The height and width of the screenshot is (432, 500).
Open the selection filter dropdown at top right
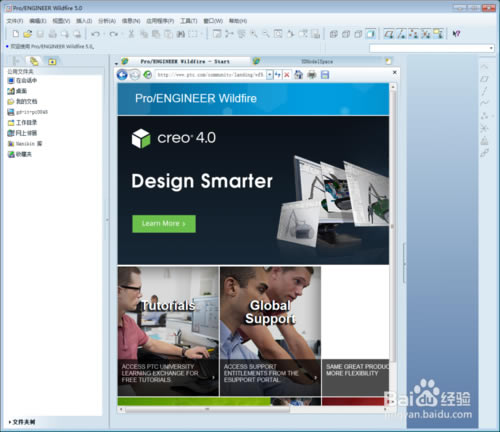coord(491,48)
